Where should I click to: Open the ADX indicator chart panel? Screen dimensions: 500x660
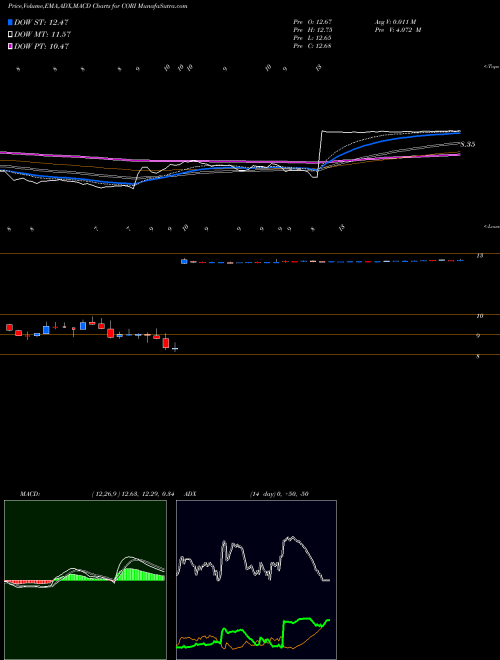[256, 580]
